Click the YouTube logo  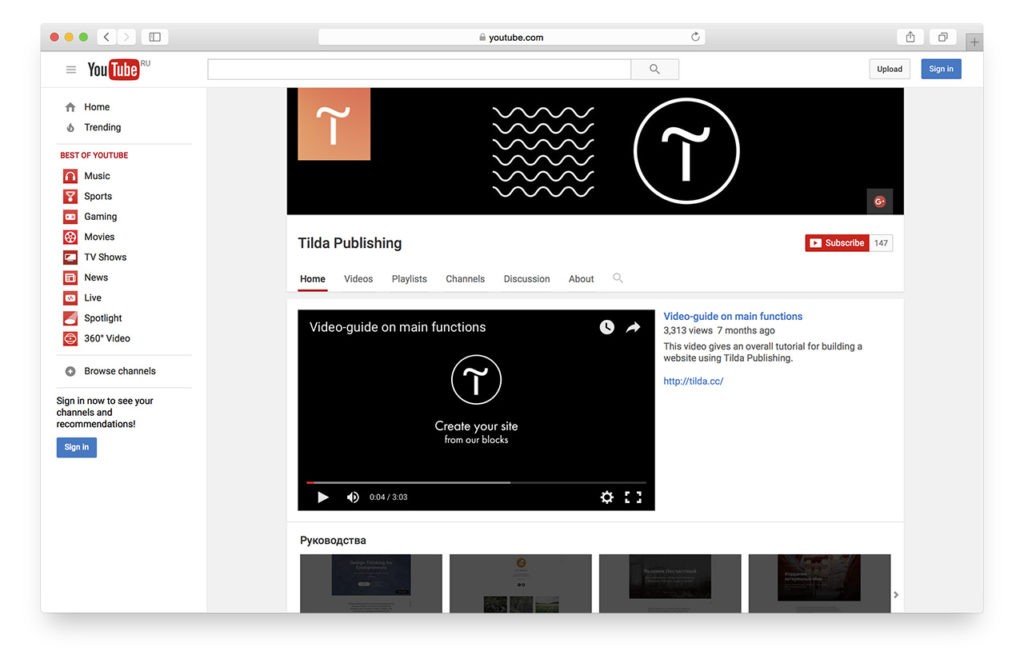(114, 69)
